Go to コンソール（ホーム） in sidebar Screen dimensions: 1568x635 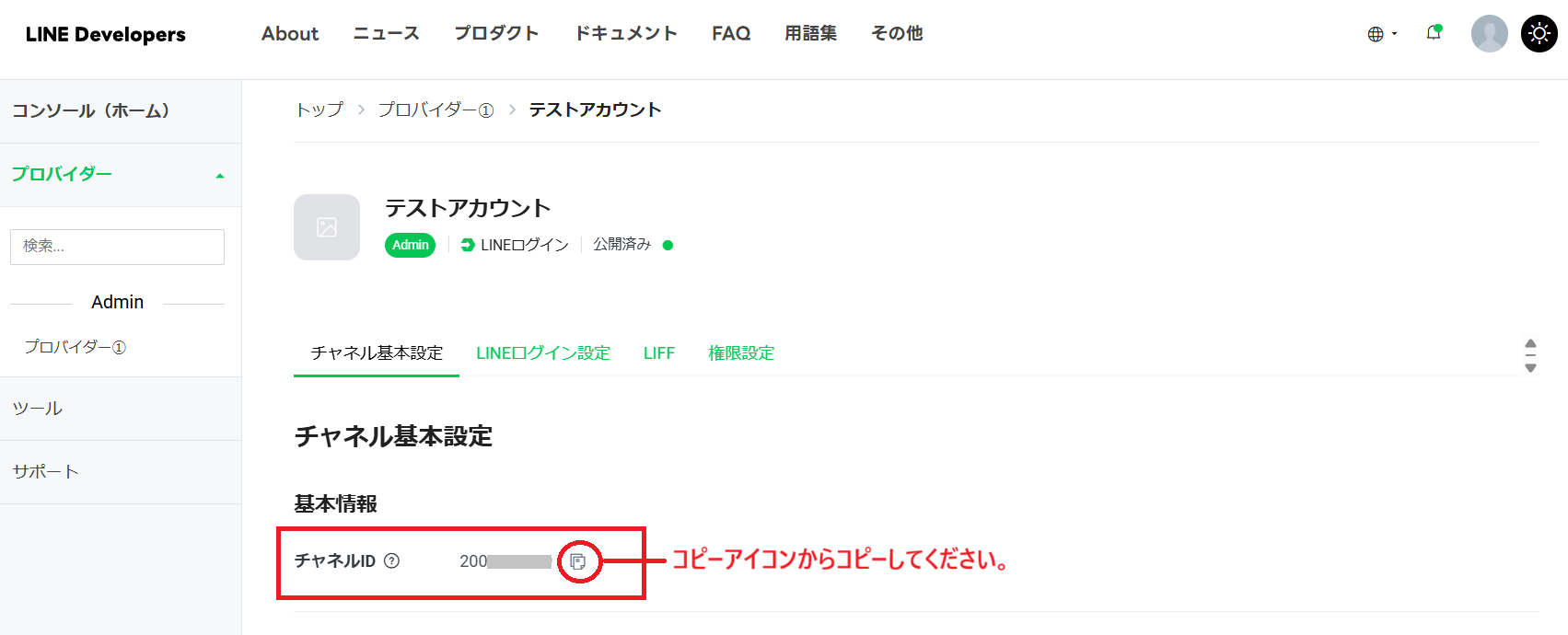point(91,111)
